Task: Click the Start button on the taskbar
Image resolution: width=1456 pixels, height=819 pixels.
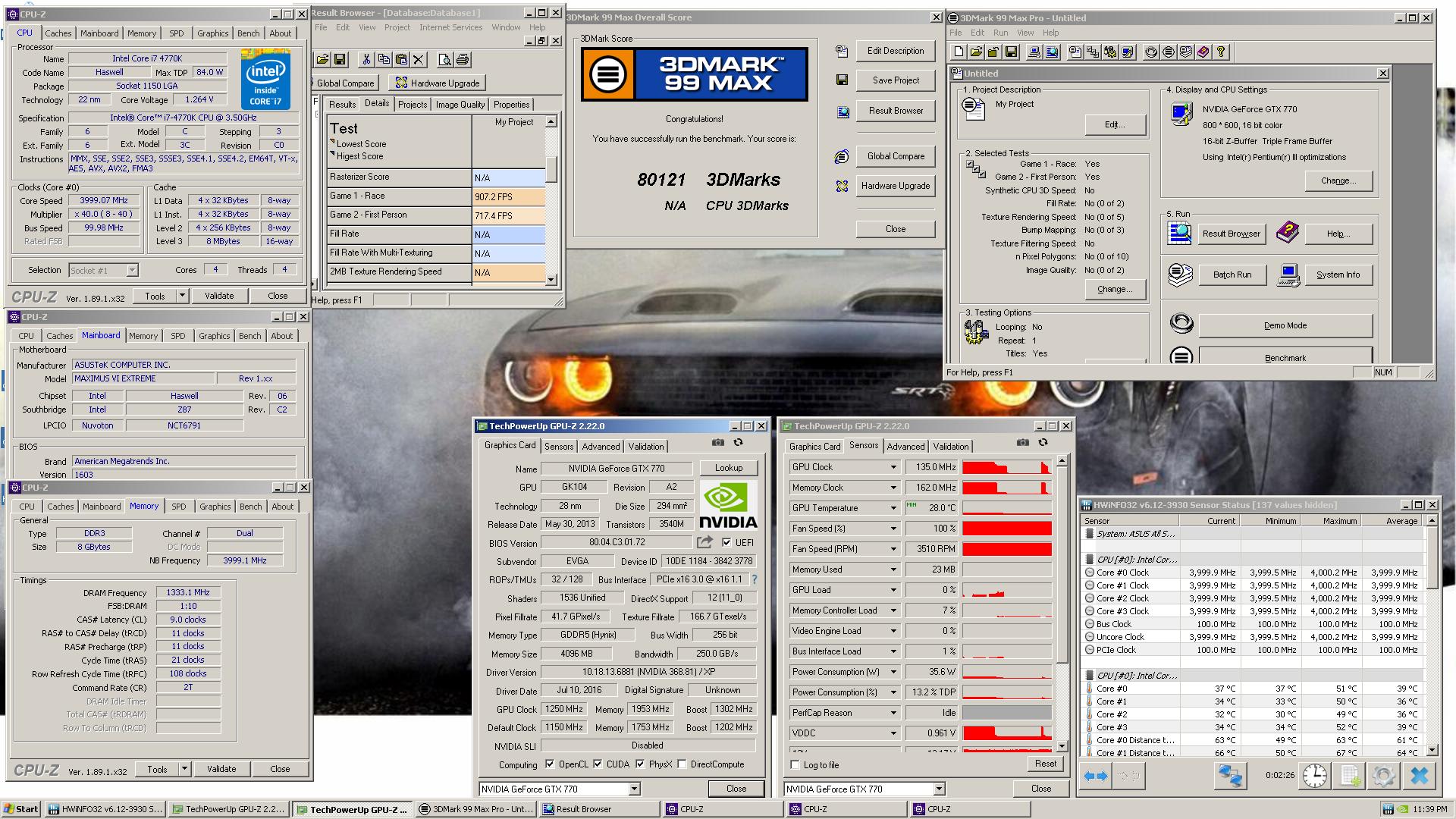Action: point(20,809)
